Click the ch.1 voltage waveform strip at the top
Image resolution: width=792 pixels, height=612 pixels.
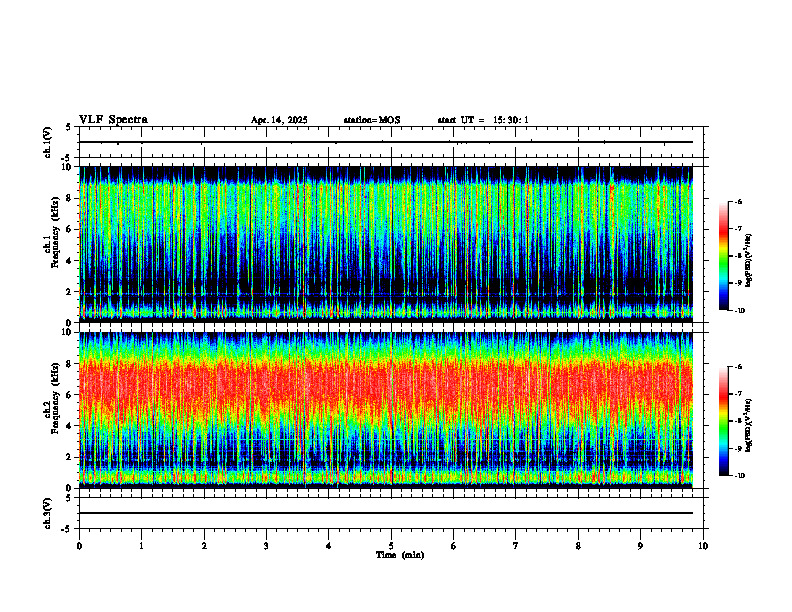[391, 142]
